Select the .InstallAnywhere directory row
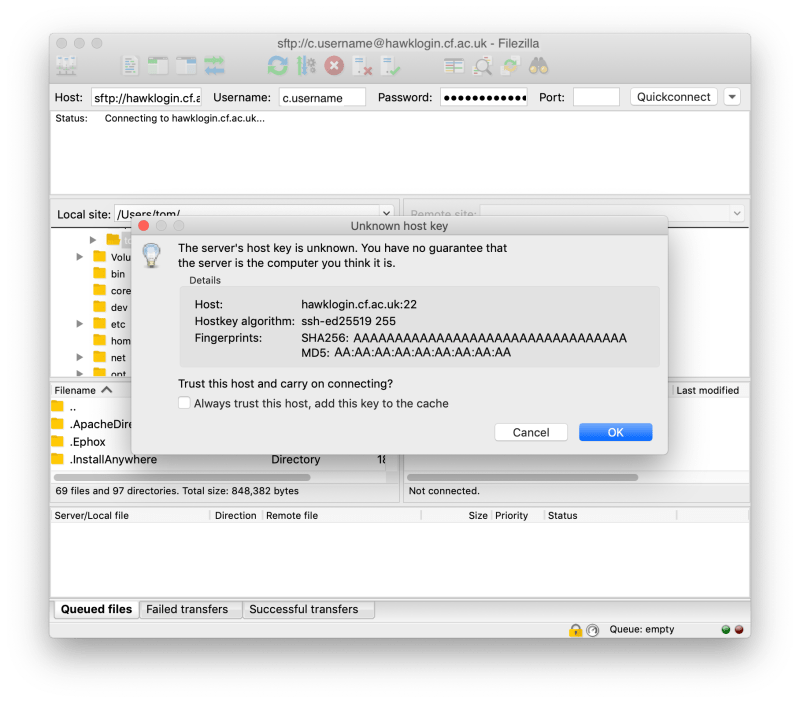Image resolution: width=800 pixels, height=703 pixels. click(219, 459)
